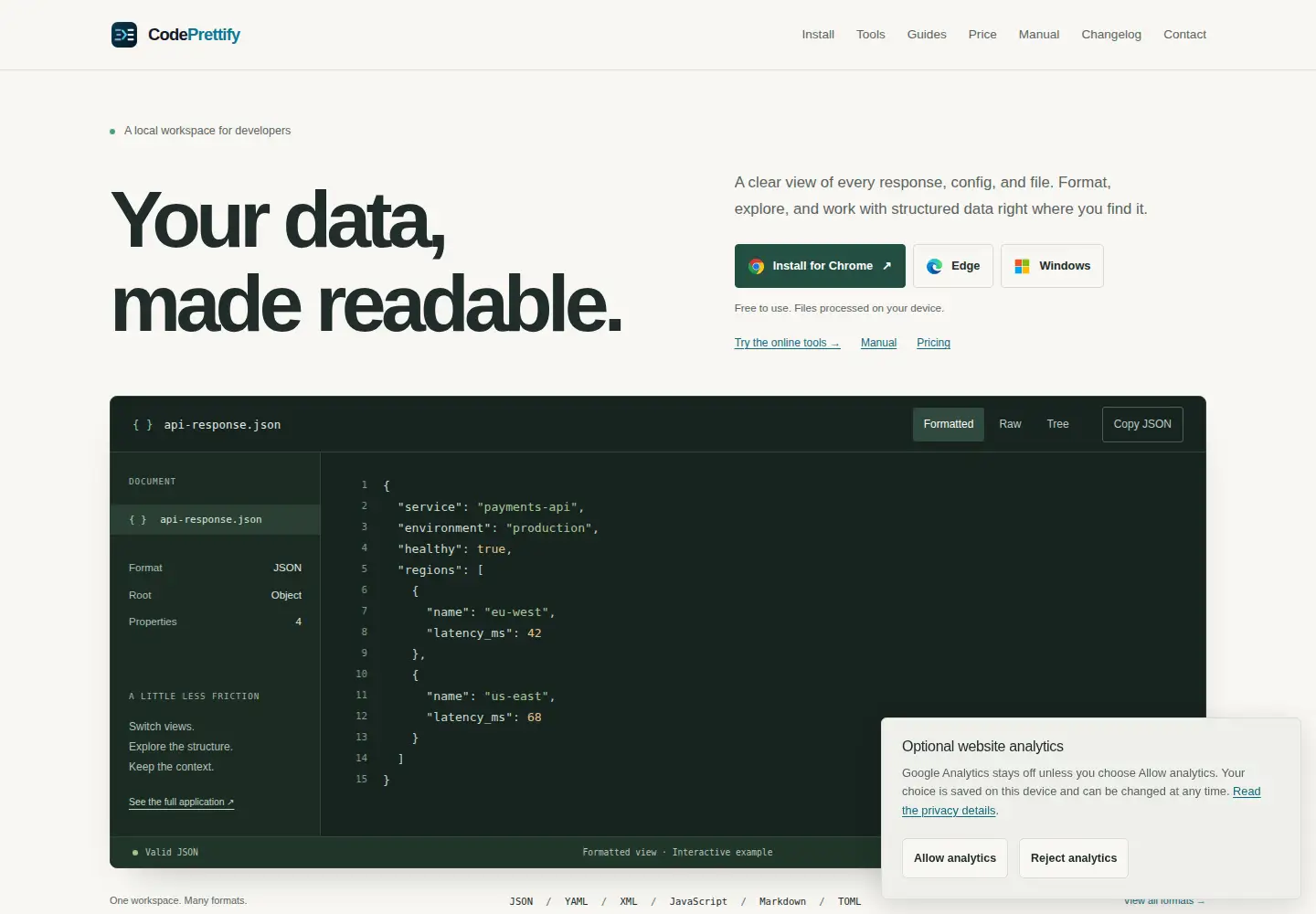Viewport: 1316px width, 914px height.
Task: Open the Price nav link
Action: 982,35
